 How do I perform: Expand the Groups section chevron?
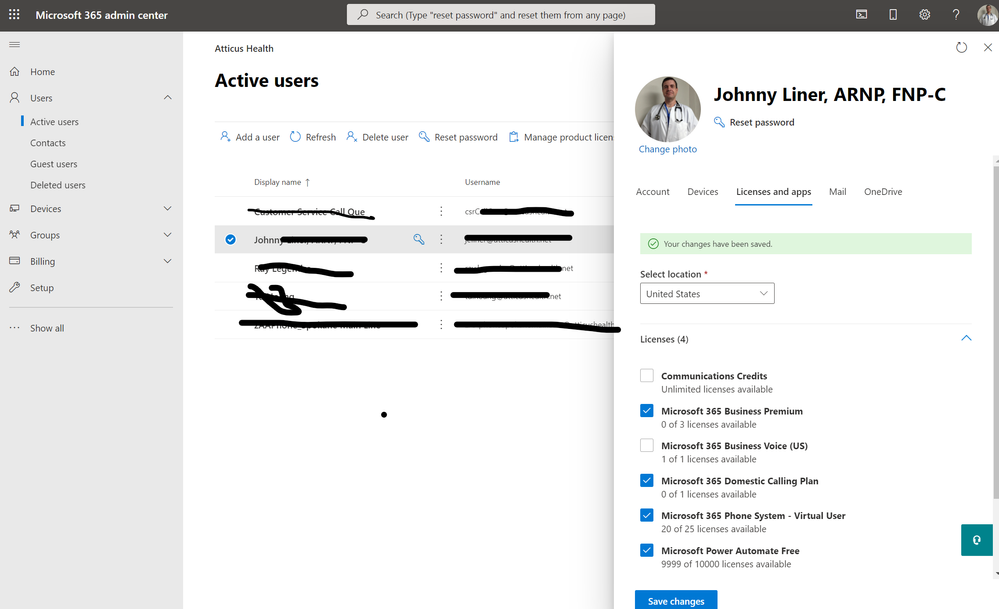[x=168, y=234]
